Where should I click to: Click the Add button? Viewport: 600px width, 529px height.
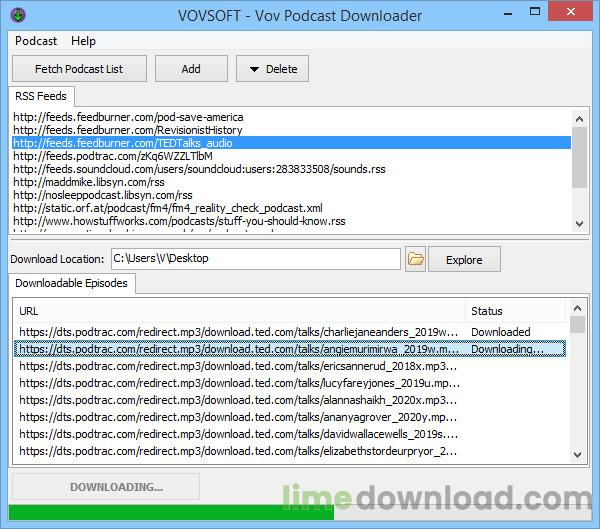pos(191,69)
